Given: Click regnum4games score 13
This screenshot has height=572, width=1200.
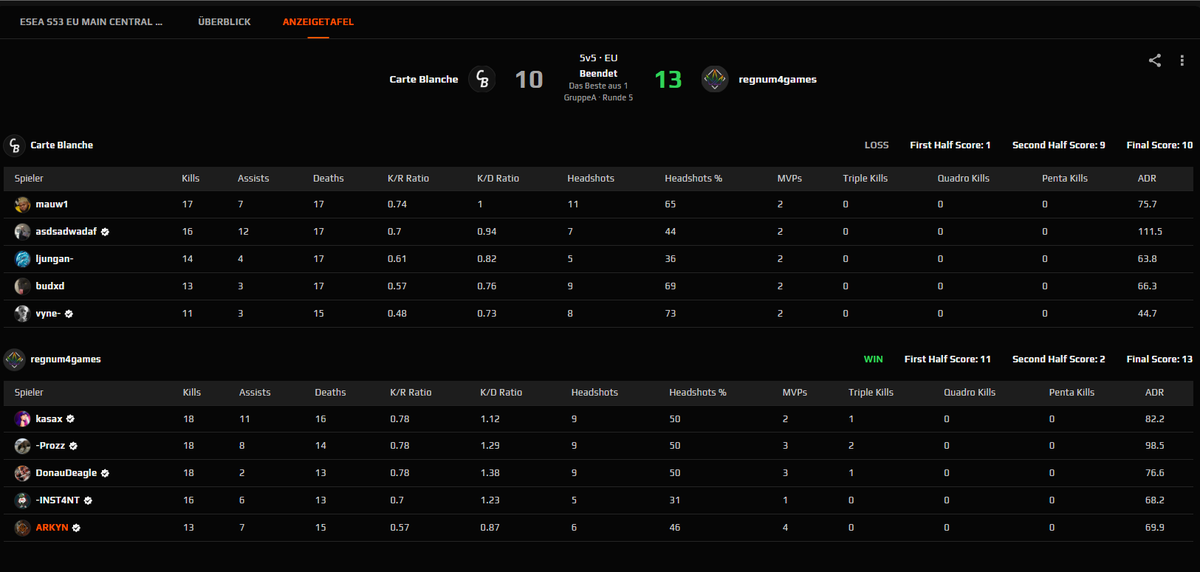Looking at the screenshot, I should click(668, 79).
